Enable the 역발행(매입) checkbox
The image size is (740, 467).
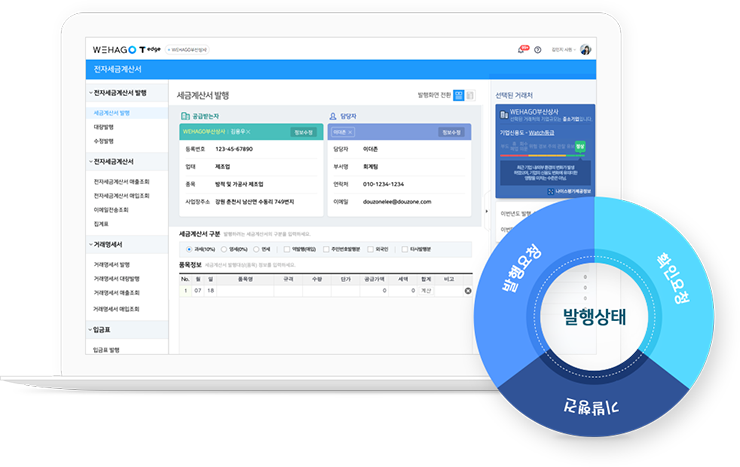pyautogui.click(x=287, y=249)
